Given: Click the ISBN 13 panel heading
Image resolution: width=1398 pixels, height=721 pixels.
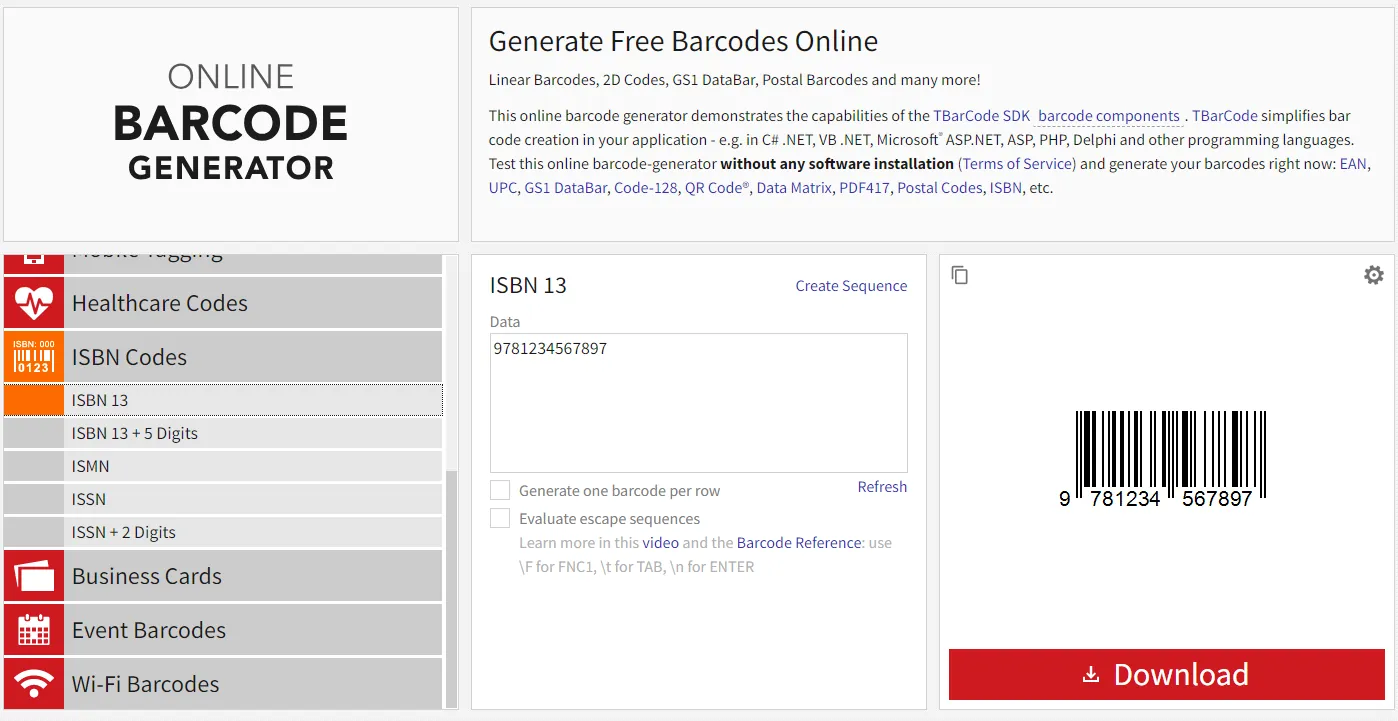Looking at the screenshot, I should coord(528,286).
